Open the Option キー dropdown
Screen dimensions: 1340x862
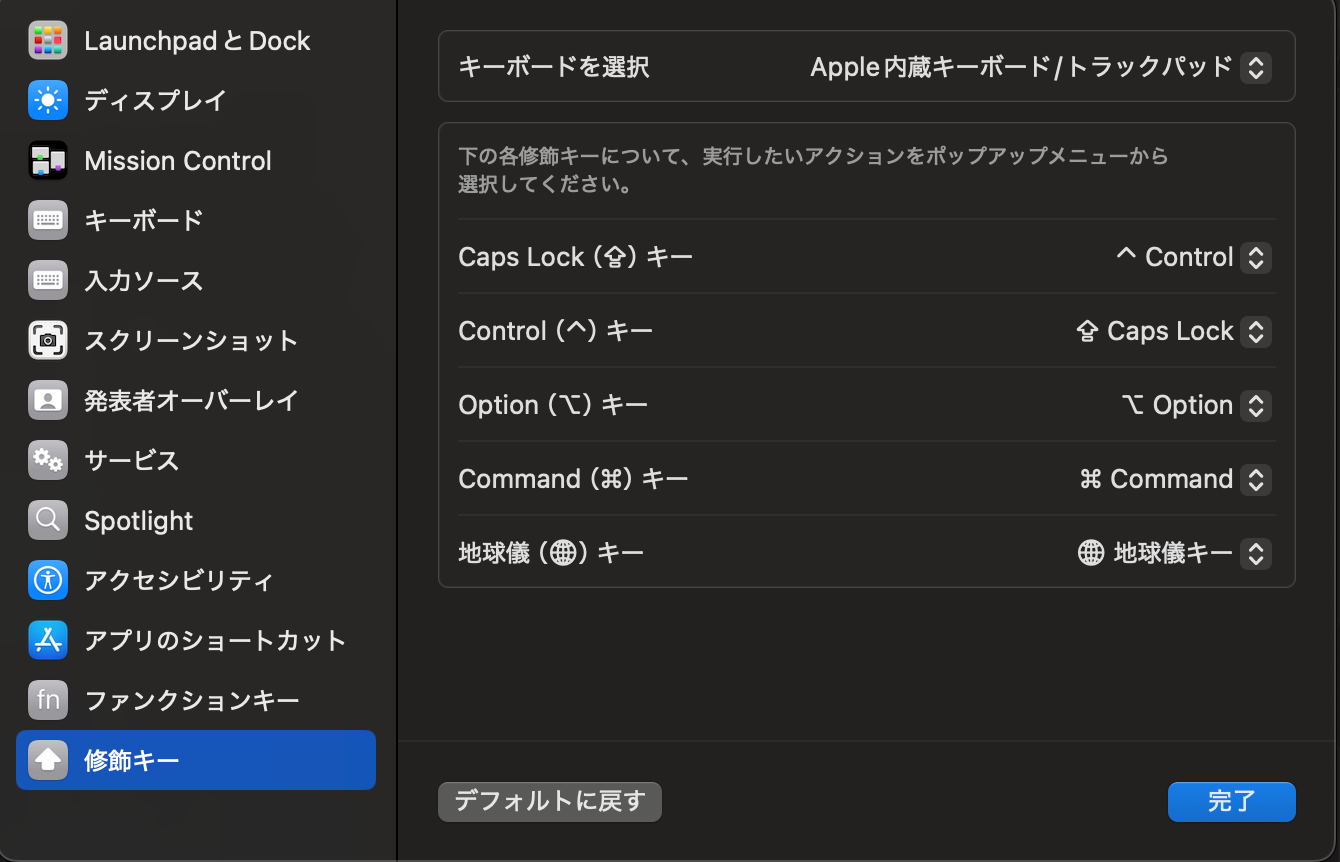tap(1256, 405)
